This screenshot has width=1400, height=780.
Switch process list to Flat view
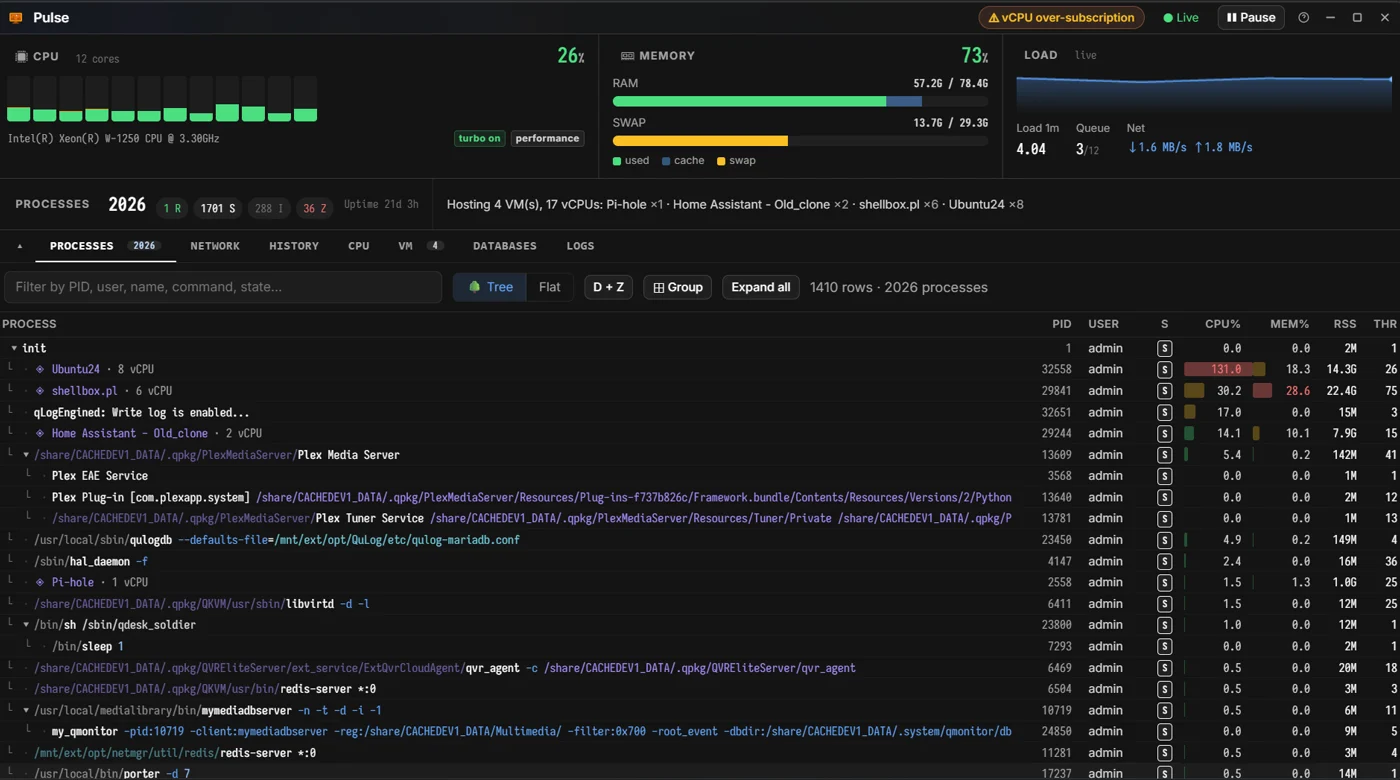(x=550, y=287)
